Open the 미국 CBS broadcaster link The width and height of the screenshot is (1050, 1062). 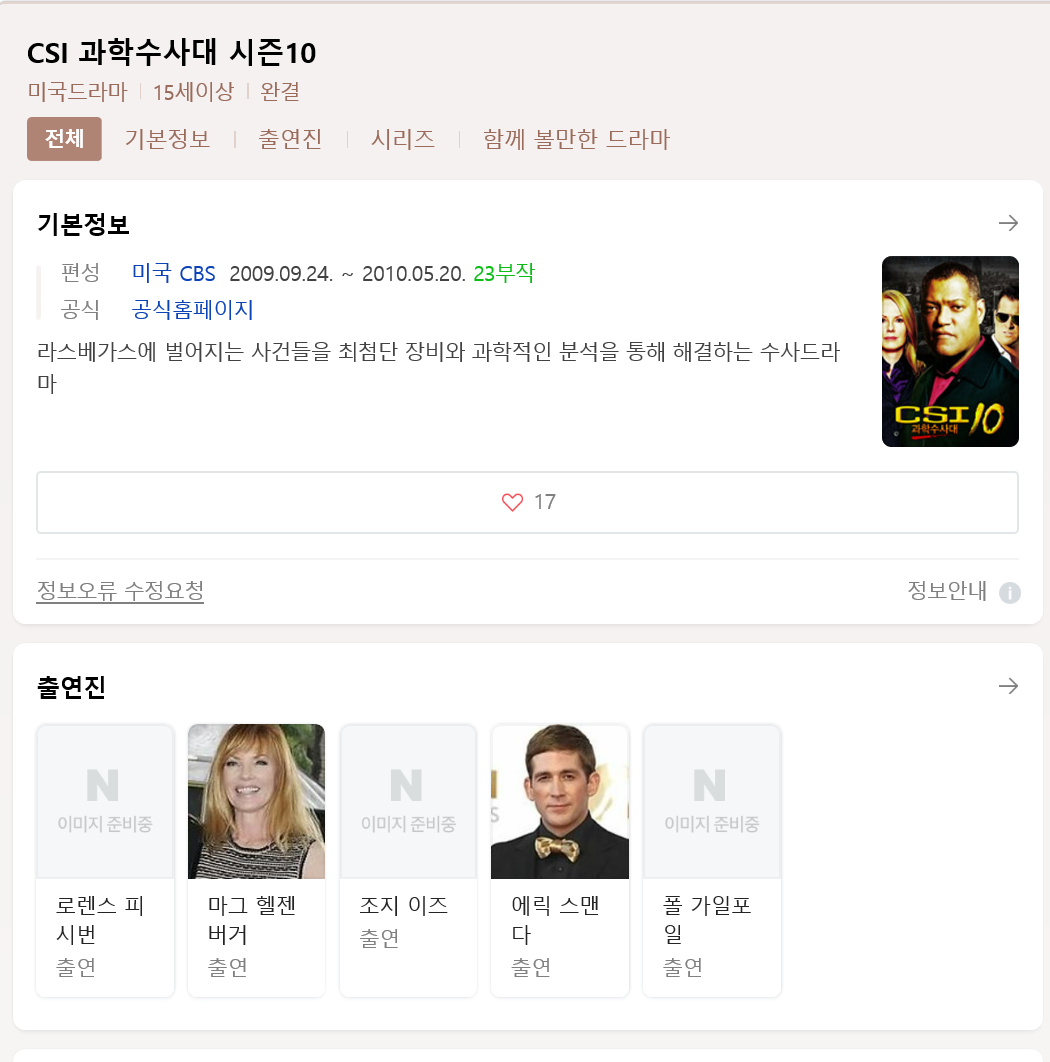click(x=173, y=273)
